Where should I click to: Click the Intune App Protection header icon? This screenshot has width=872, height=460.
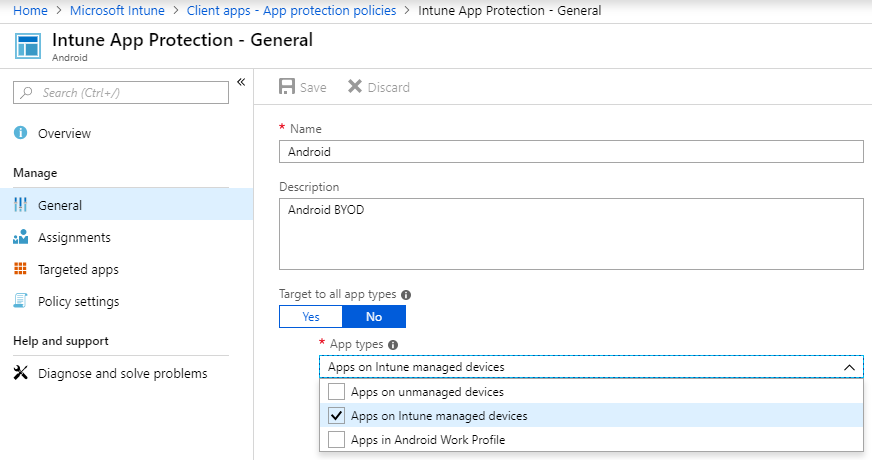click(x=29, y=46)
